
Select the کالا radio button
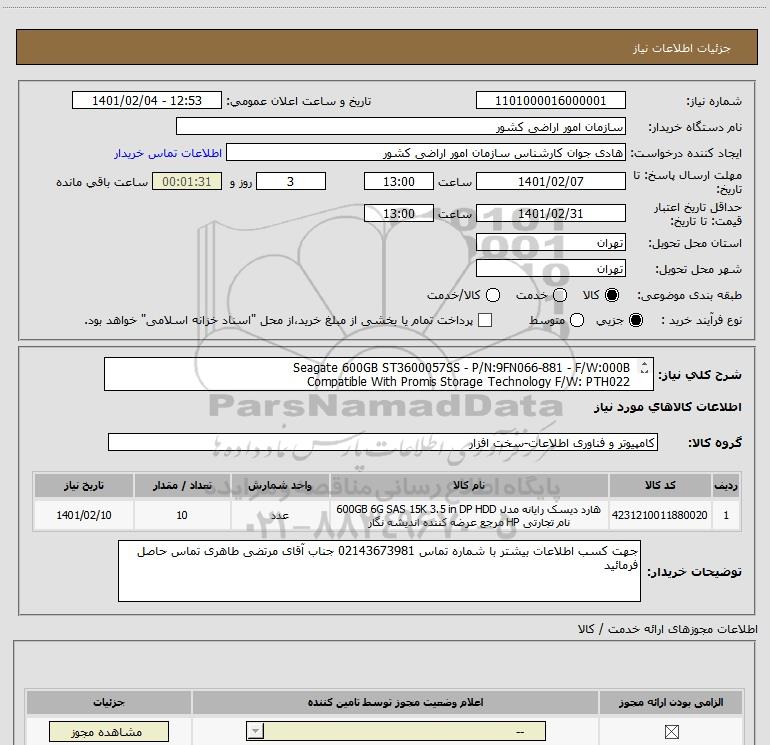coord(612,295)
